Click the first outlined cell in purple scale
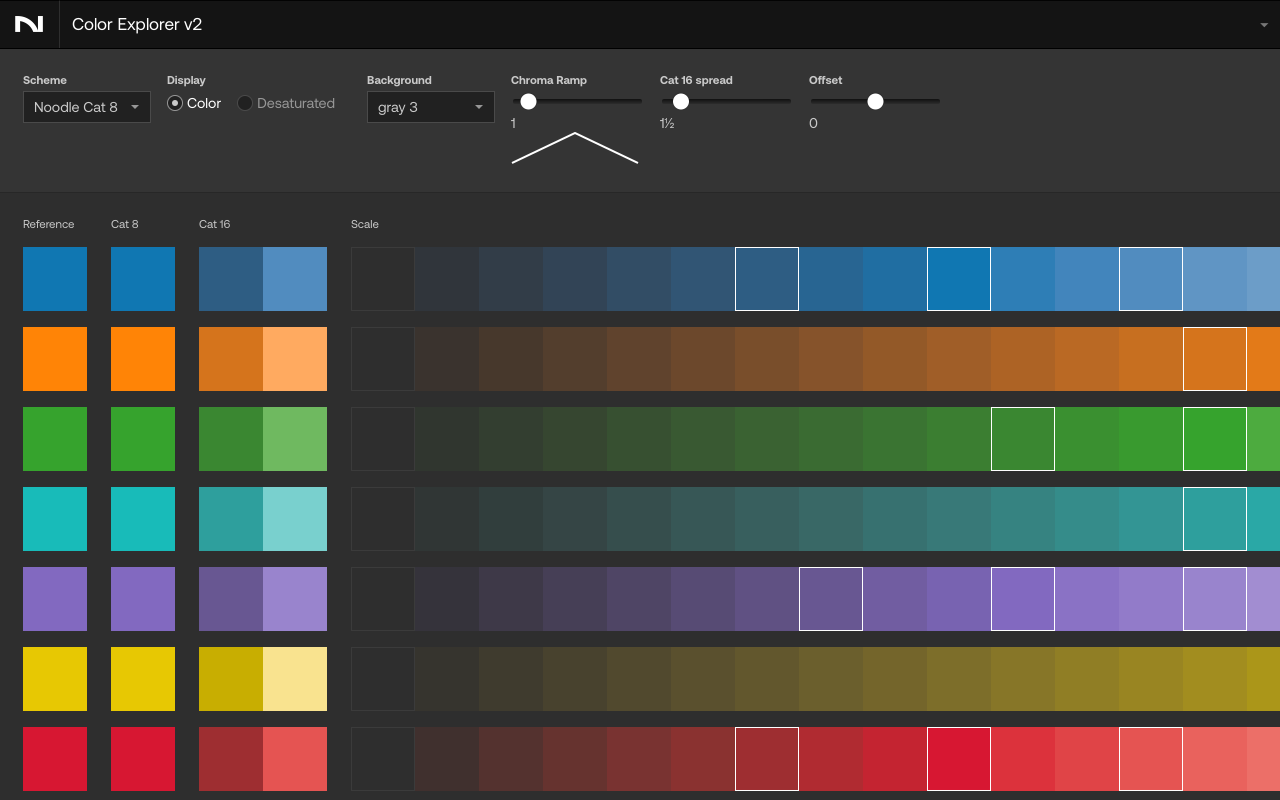 click(831, 599)
